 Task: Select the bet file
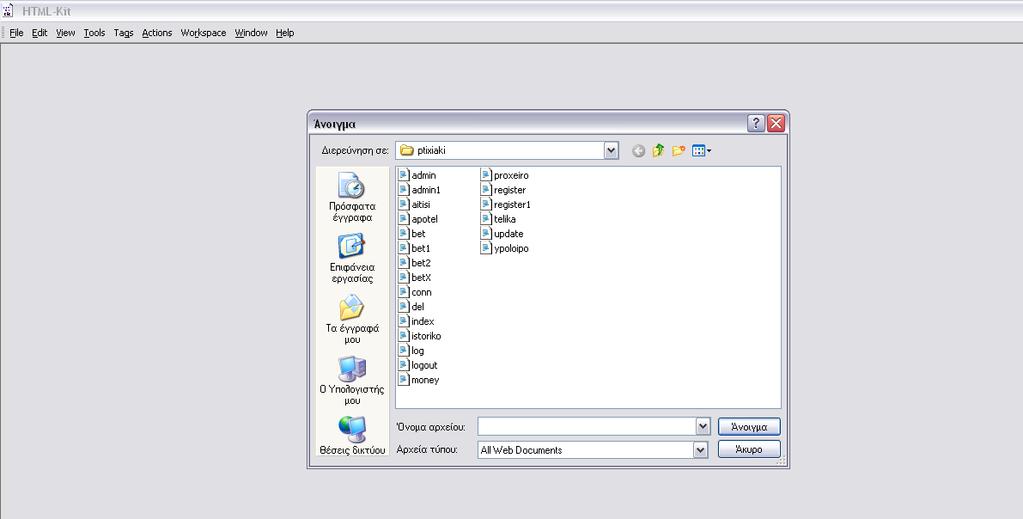[412, 234]
